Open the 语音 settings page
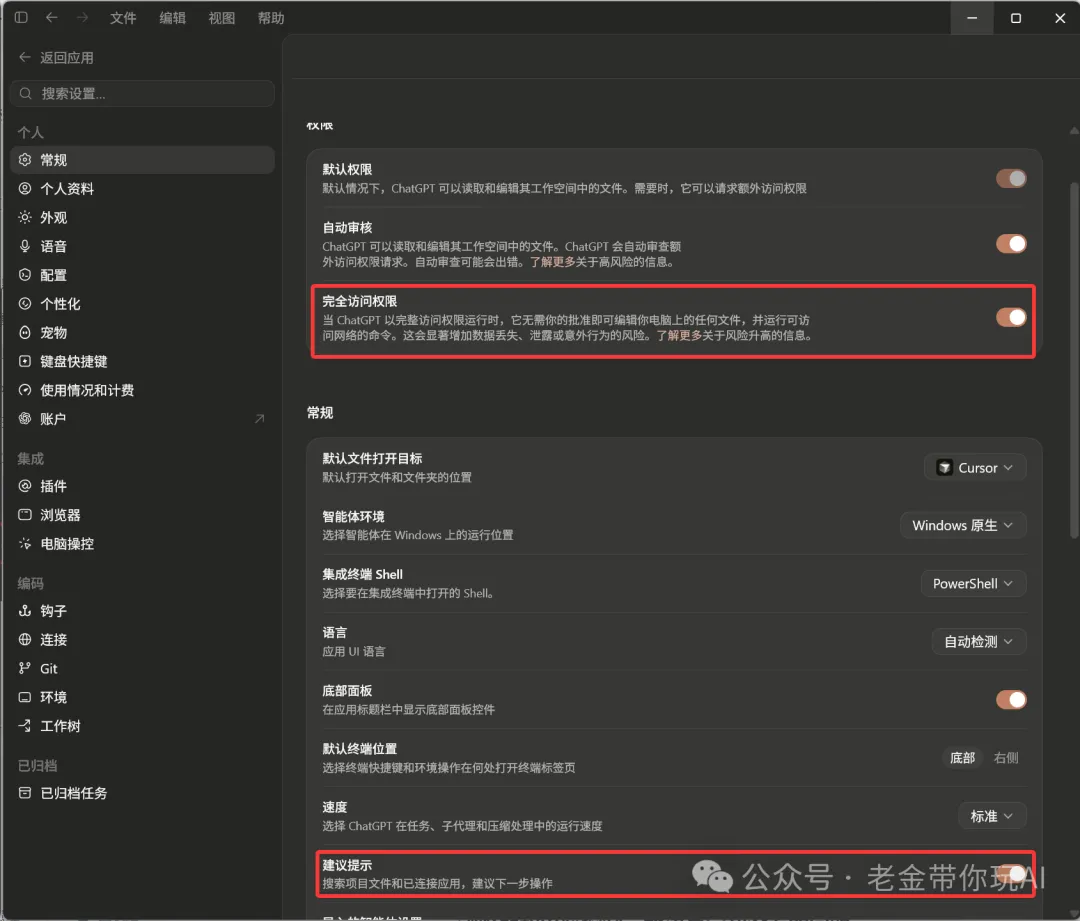The image size is (1080, 921). coord(143,246)
